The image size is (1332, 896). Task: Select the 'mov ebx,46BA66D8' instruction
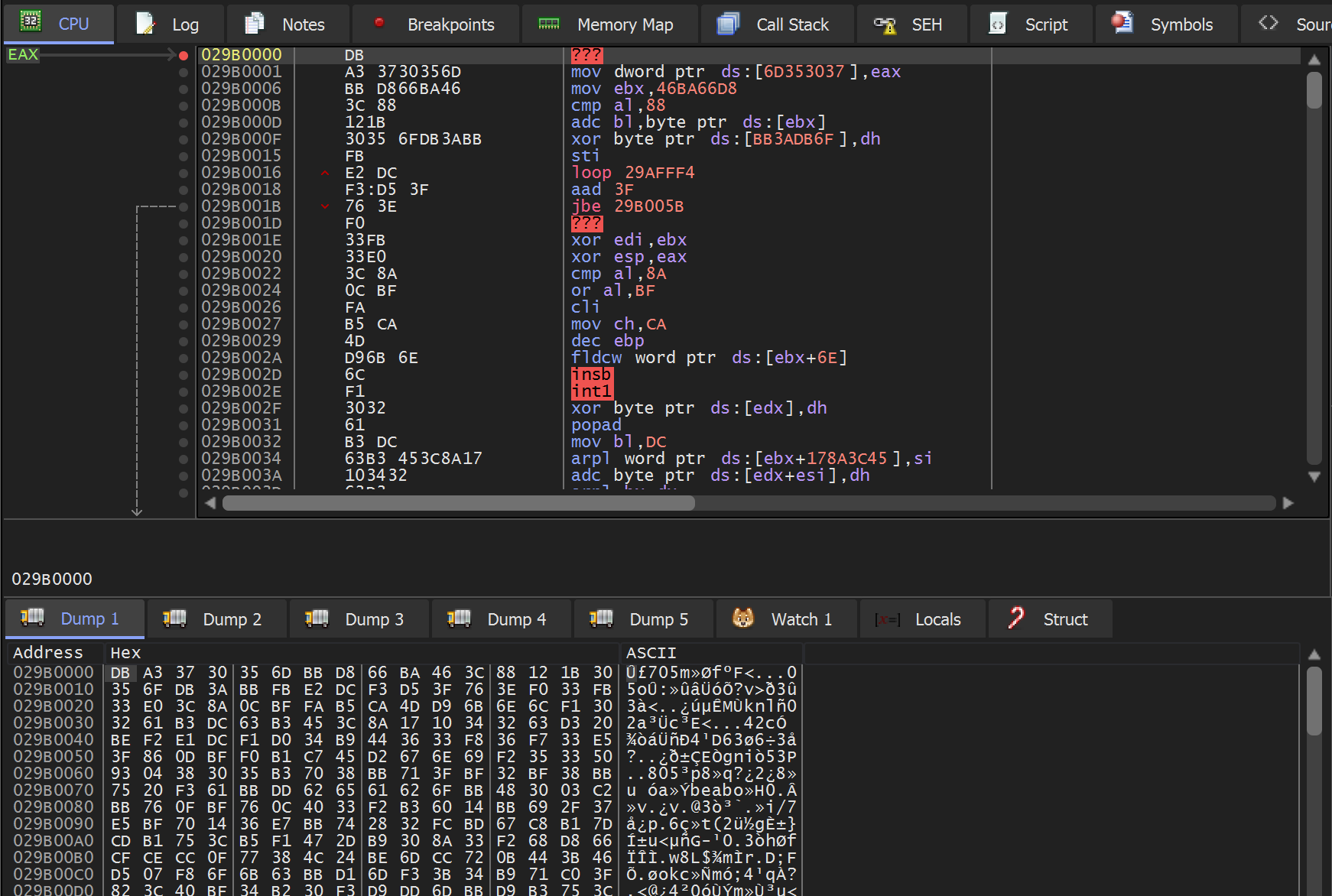654,89
